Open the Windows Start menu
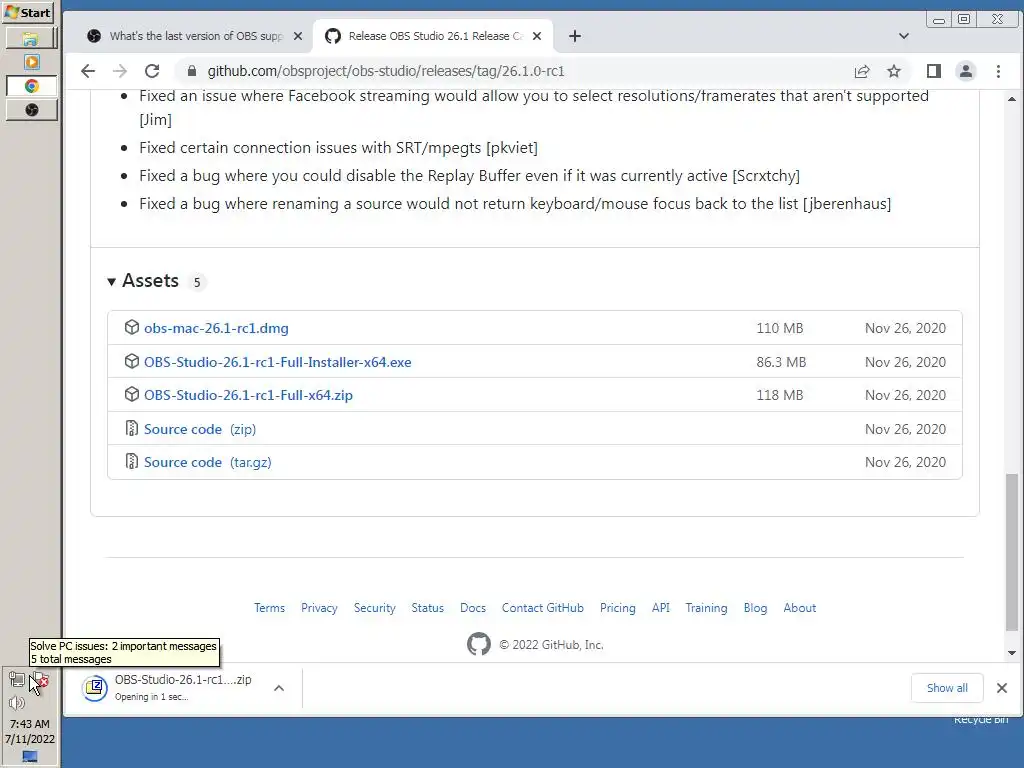1024x768 pixels. [29, 12]
